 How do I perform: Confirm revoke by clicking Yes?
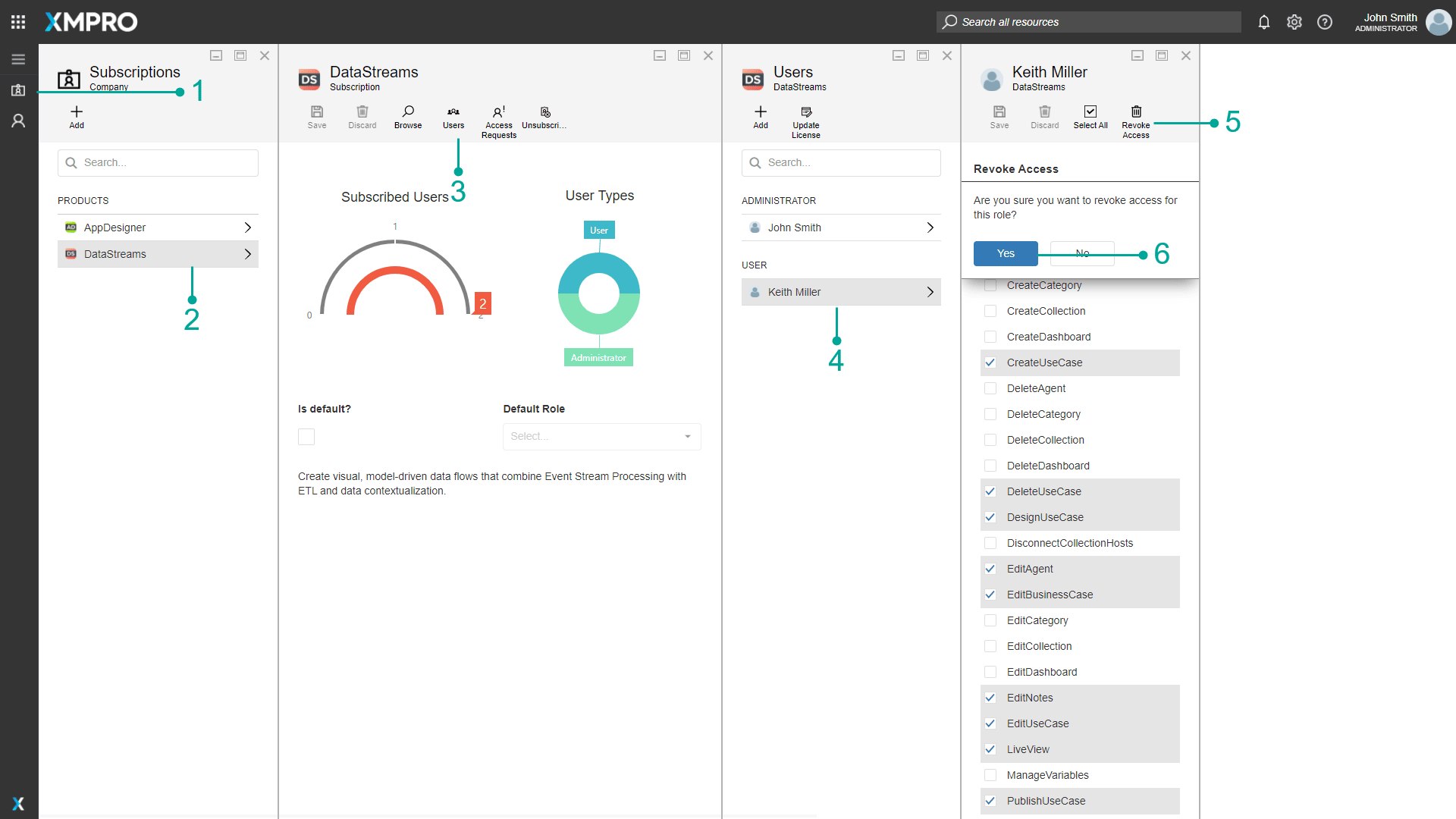click(1006, 253)
